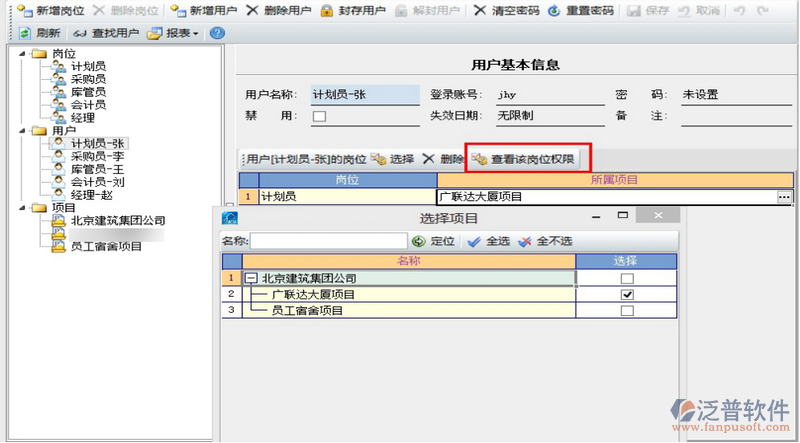Click the 新增用户 toolbar button
Viewport: 800px width, 443px height.
point(204,10)
